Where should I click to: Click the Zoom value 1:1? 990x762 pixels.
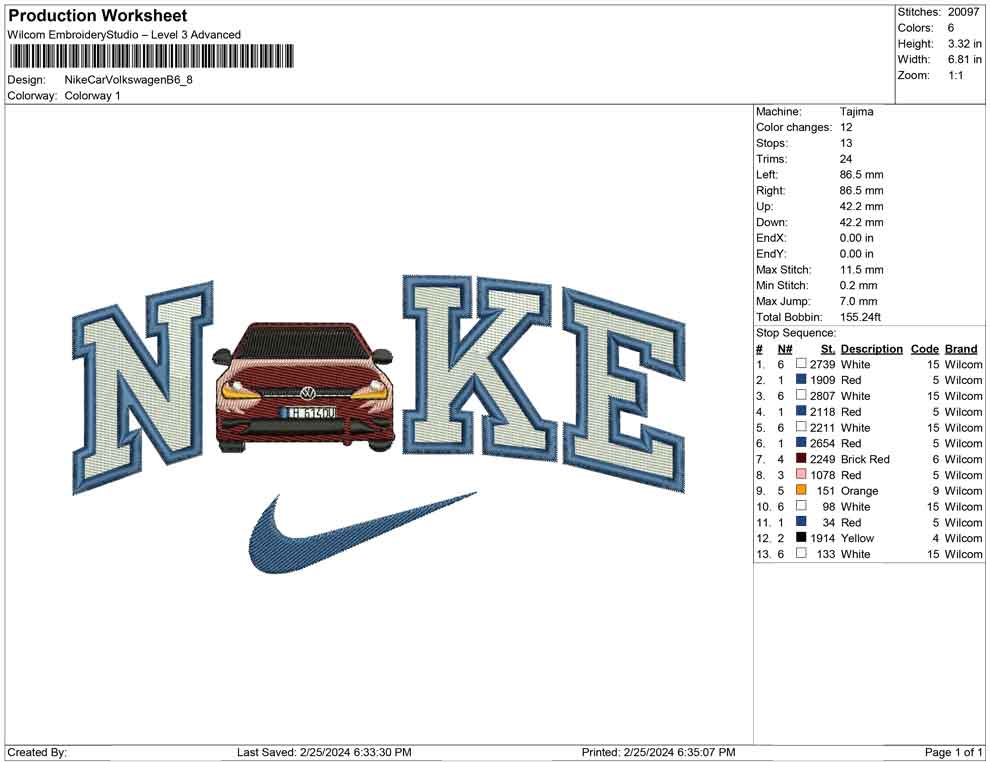tap(956, 75)
